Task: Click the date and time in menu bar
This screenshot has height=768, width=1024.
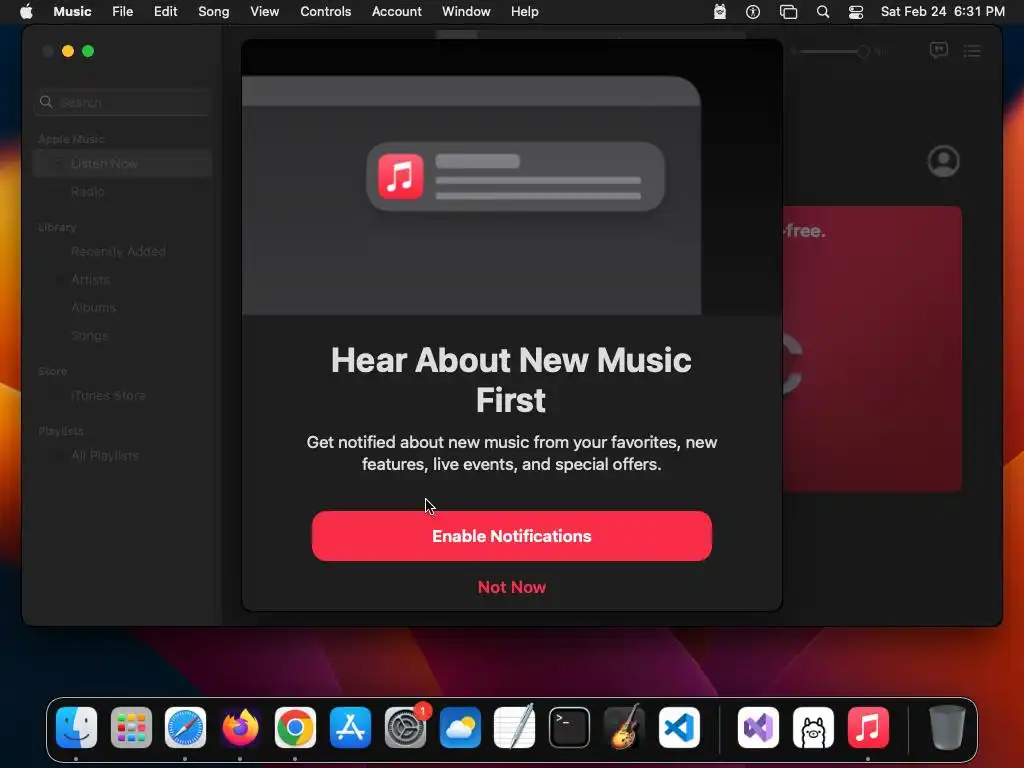Action: (x=942, y=12)
